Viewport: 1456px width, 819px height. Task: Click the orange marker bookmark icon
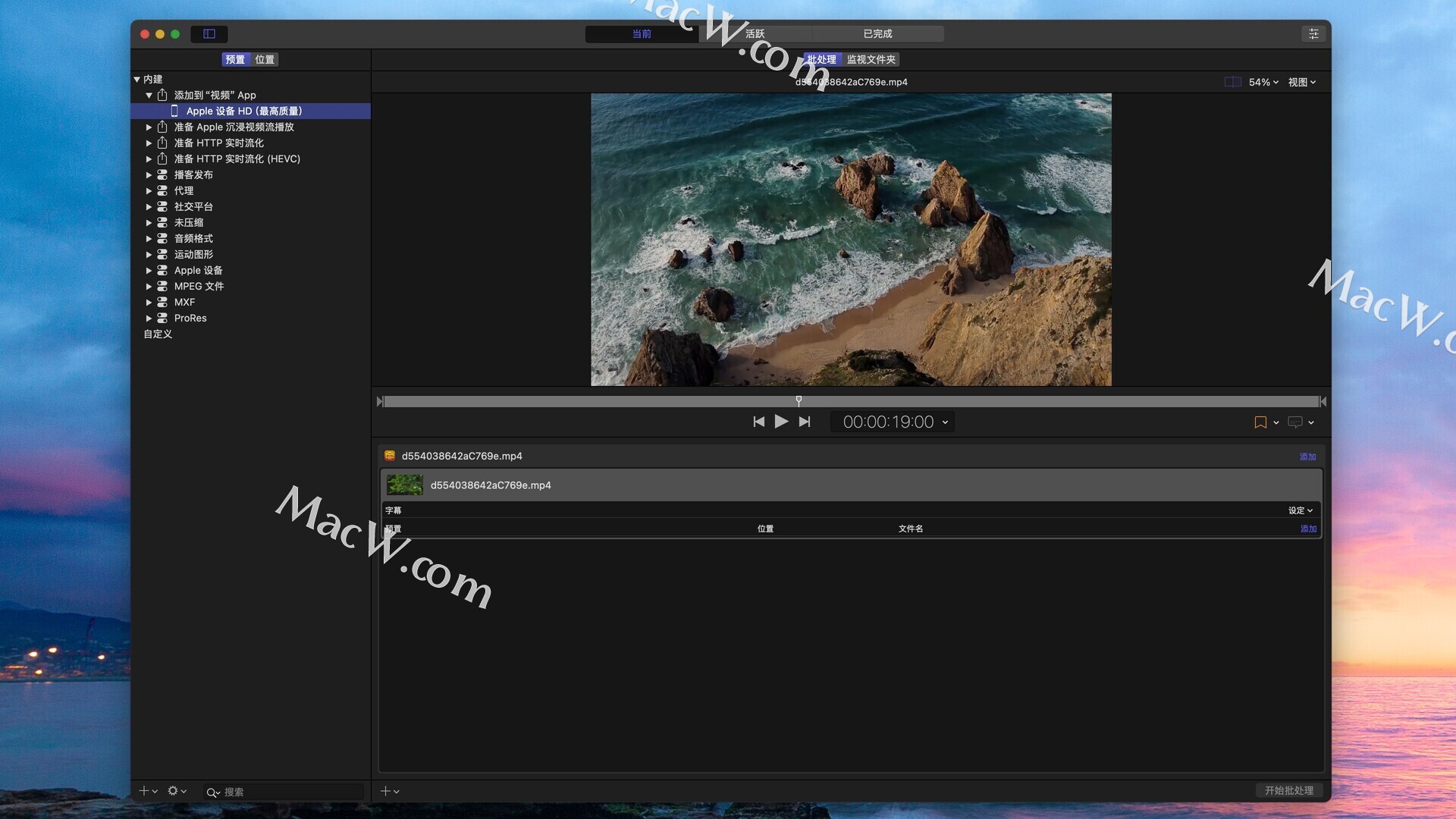1260,422
